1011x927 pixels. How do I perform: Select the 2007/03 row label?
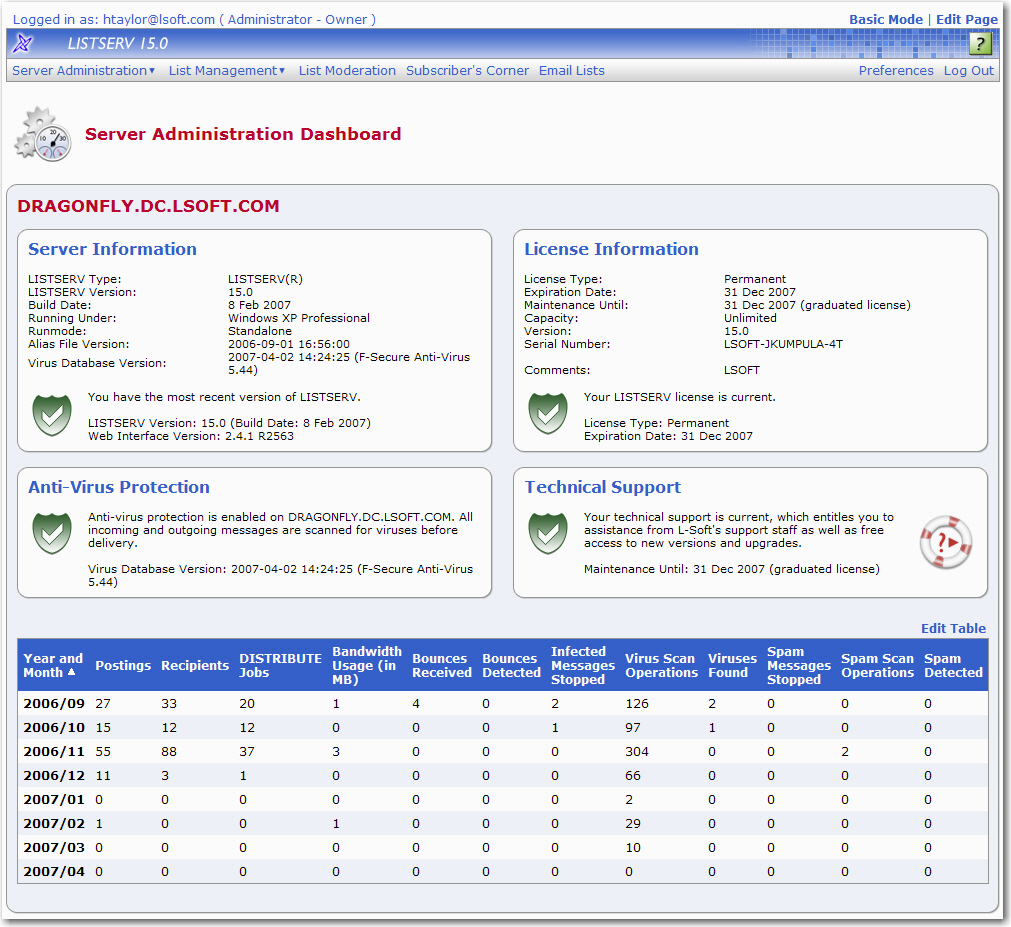pyautogui.click(x=54, y=847)
